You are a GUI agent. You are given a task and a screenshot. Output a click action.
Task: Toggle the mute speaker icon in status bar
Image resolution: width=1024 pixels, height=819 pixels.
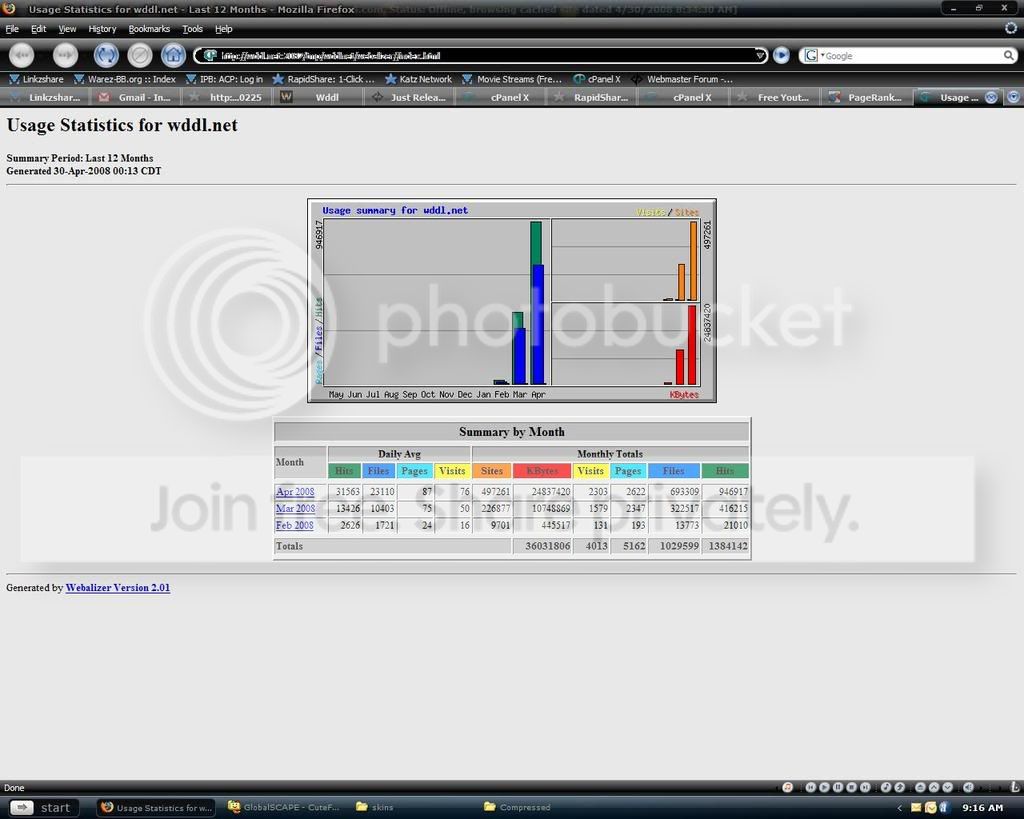click(x=968, y=787)
